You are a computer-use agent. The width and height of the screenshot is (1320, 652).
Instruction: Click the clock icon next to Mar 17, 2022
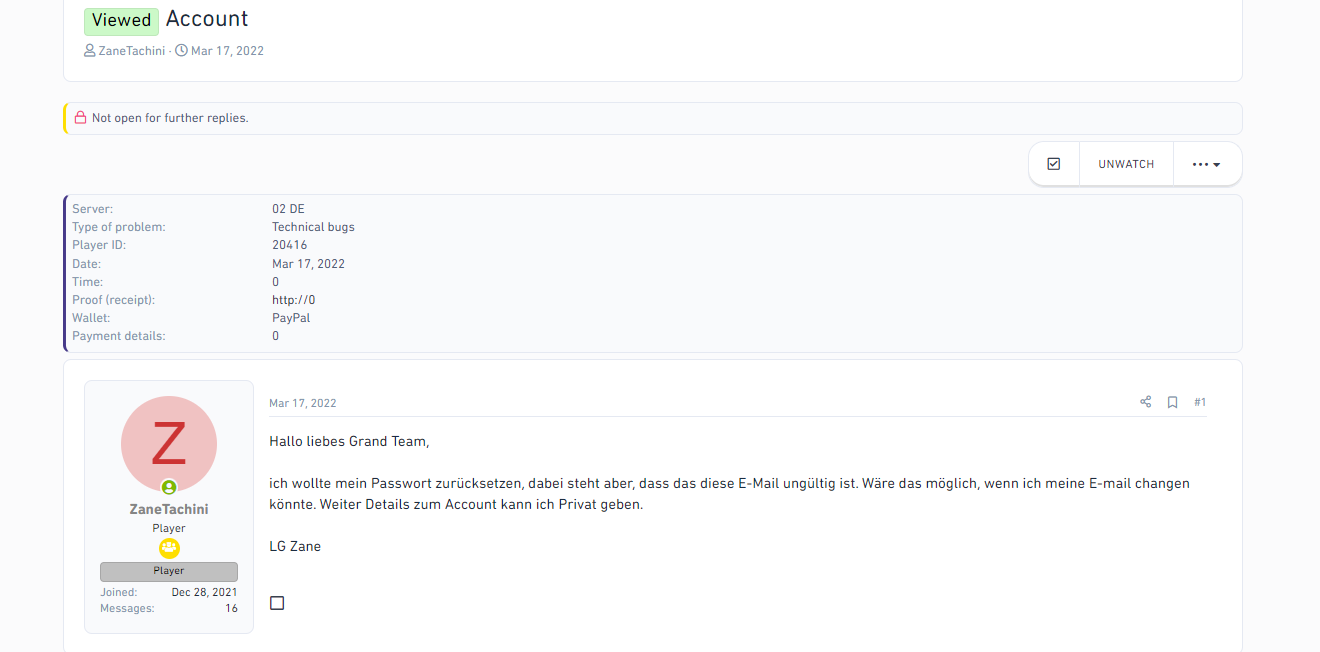181,50
